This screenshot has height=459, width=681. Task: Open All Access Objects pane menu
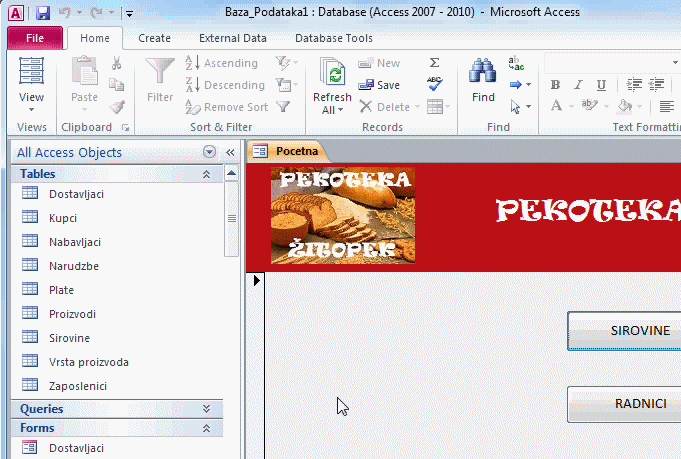point(209,152)
